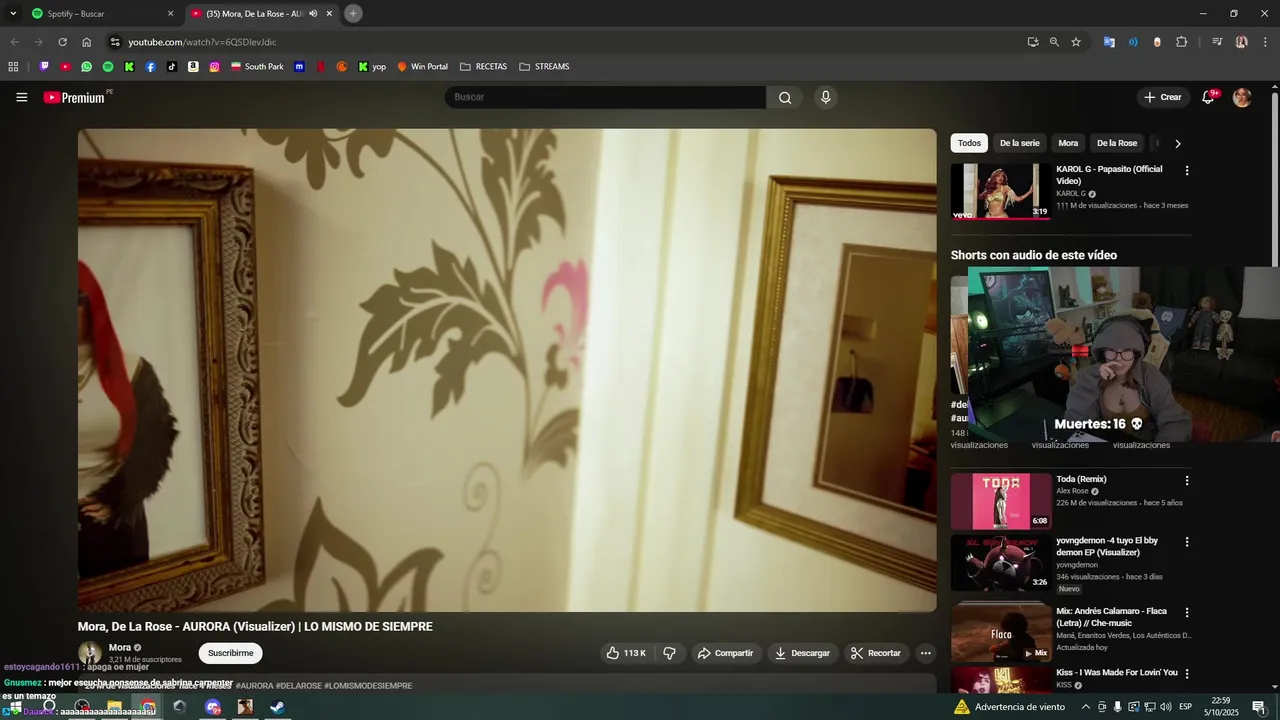Select the De la Rose filter chip

[x=1117, y=143]
